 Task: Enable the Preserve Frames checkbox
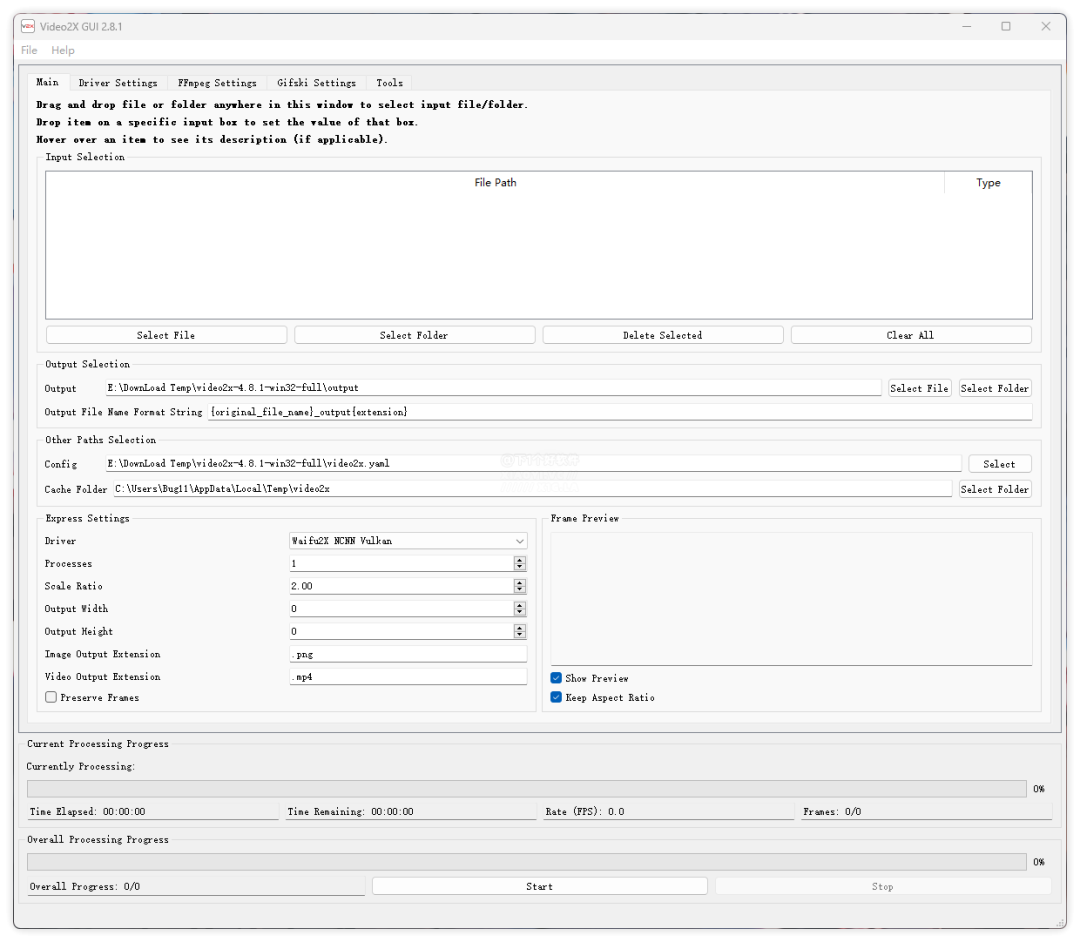tap(51, 697)
